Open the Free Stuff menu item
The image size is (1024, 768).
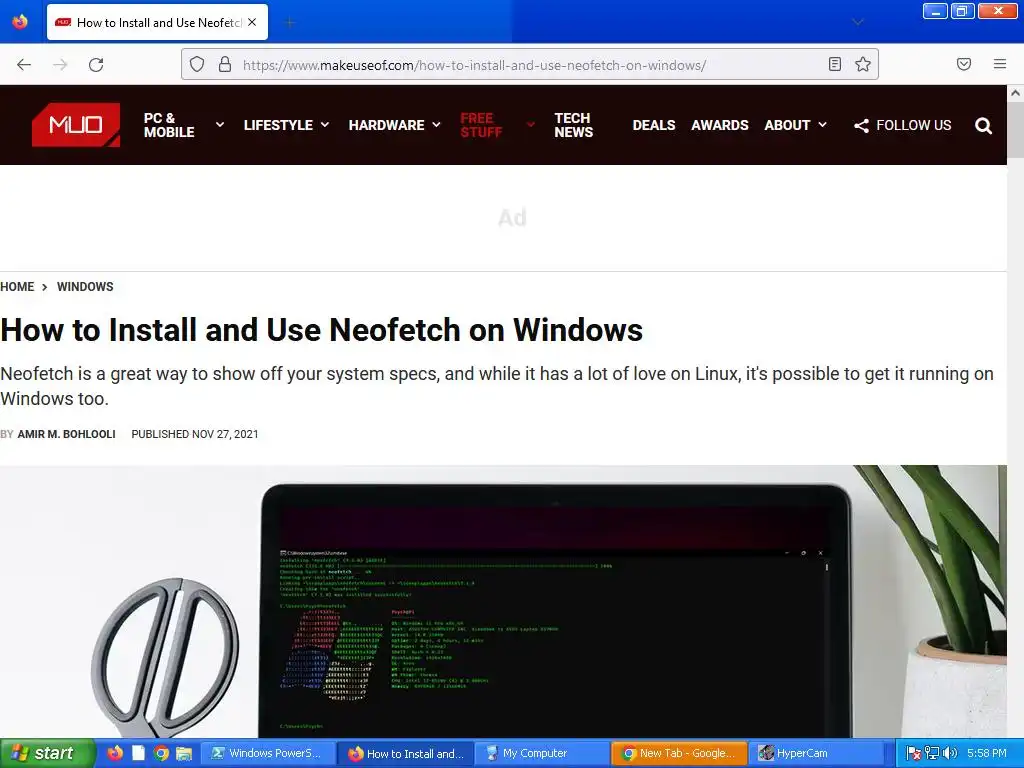tap(481, 125)
